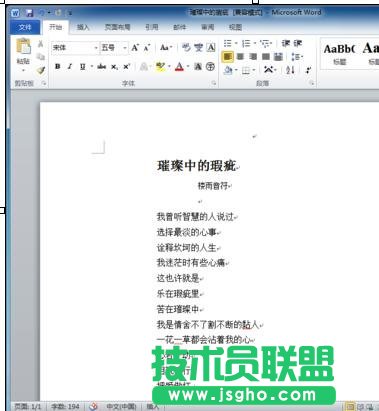This screenshot has height=411, width=379.
Task: Toggle bold formatting
Action: coord(58,66)
